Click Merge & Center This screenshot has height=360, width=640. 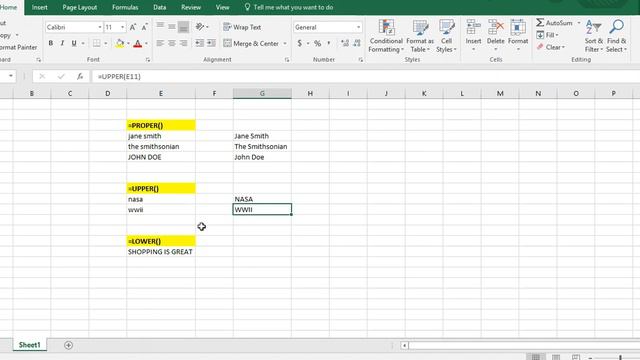click(251, 43)
